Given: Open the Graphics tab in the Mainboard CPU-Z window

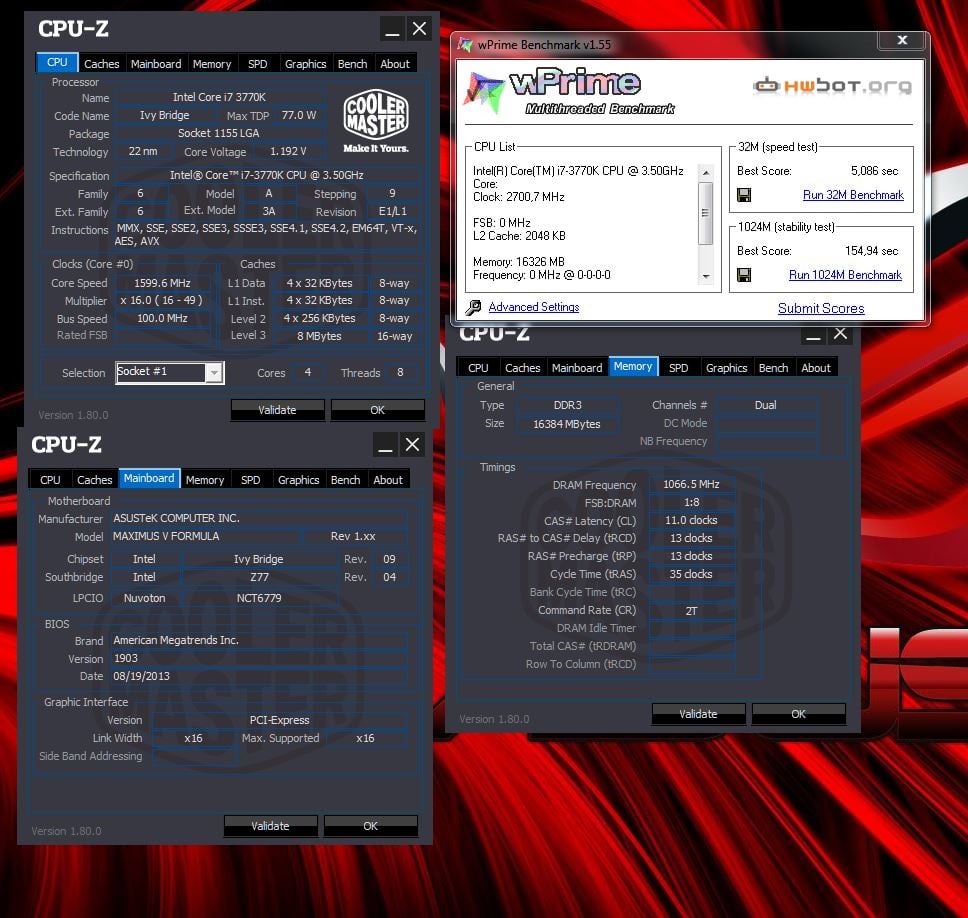Looking at the screenshot, I should pos(299,480).
